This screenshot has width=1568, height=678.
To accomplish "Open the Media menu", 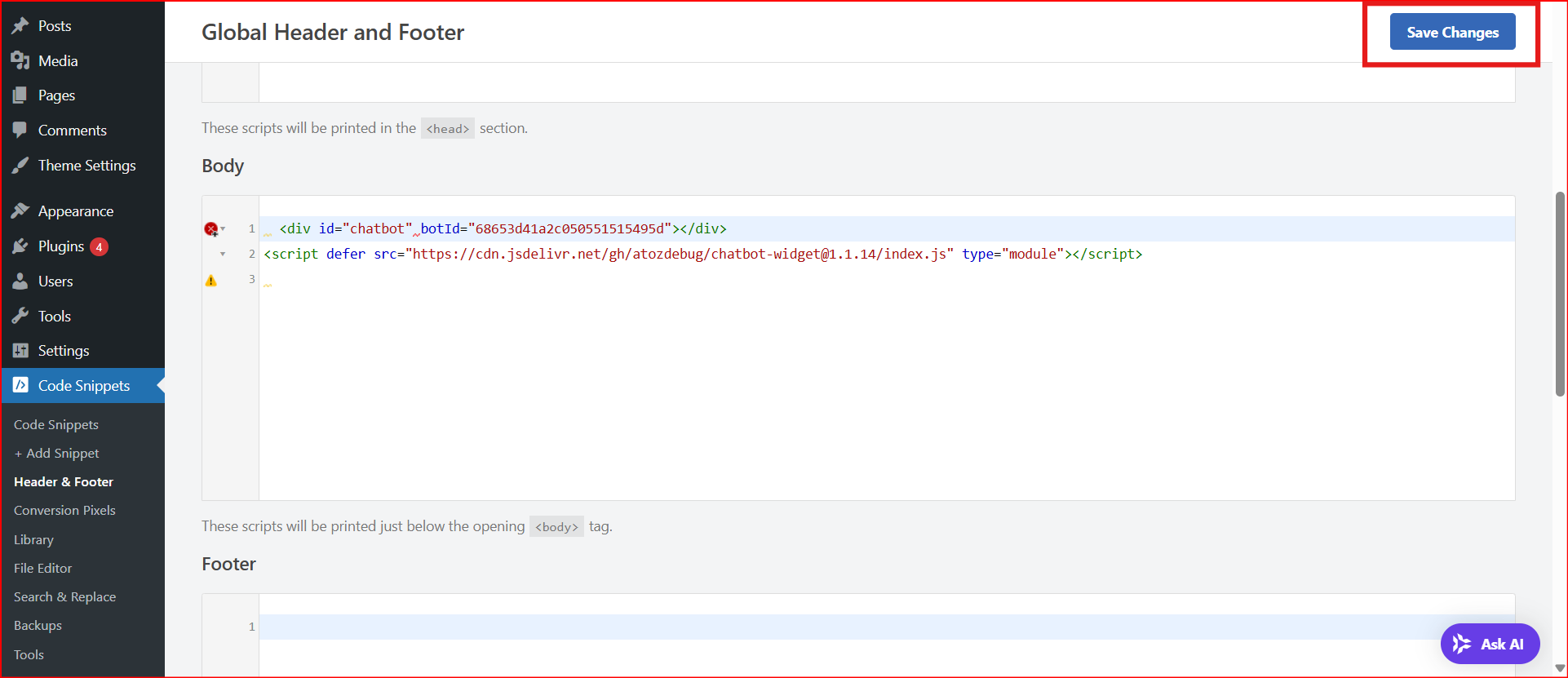I will tap(82, 61).
